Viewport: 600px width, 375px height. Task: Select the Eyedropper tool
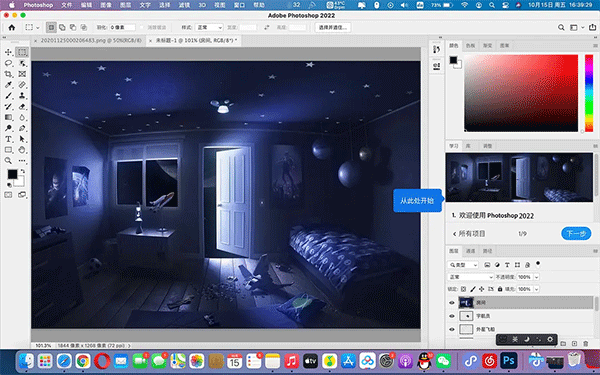8,85
